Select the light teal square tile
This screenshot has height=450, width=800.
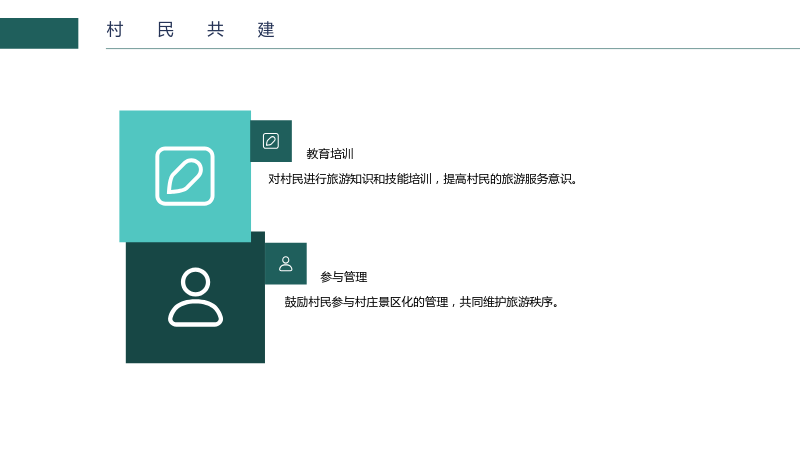[x=185, y=176]
